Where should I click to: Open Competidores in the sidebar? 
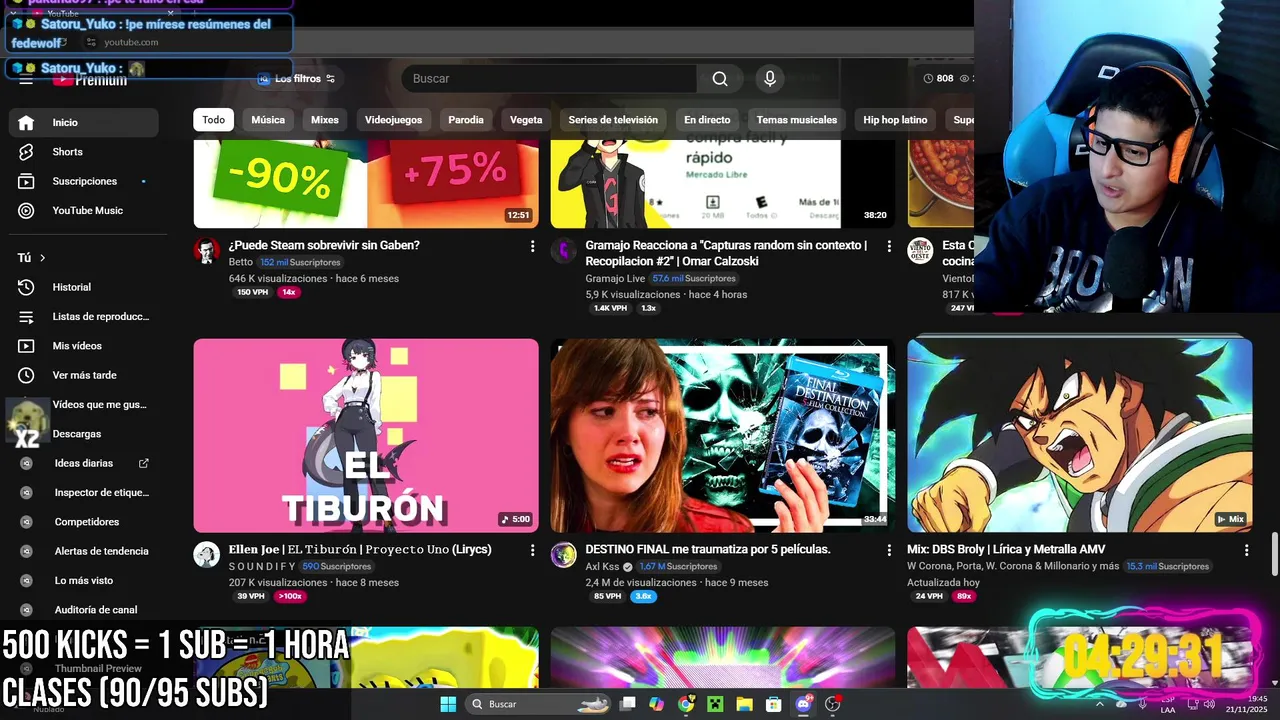coord(84,522)
